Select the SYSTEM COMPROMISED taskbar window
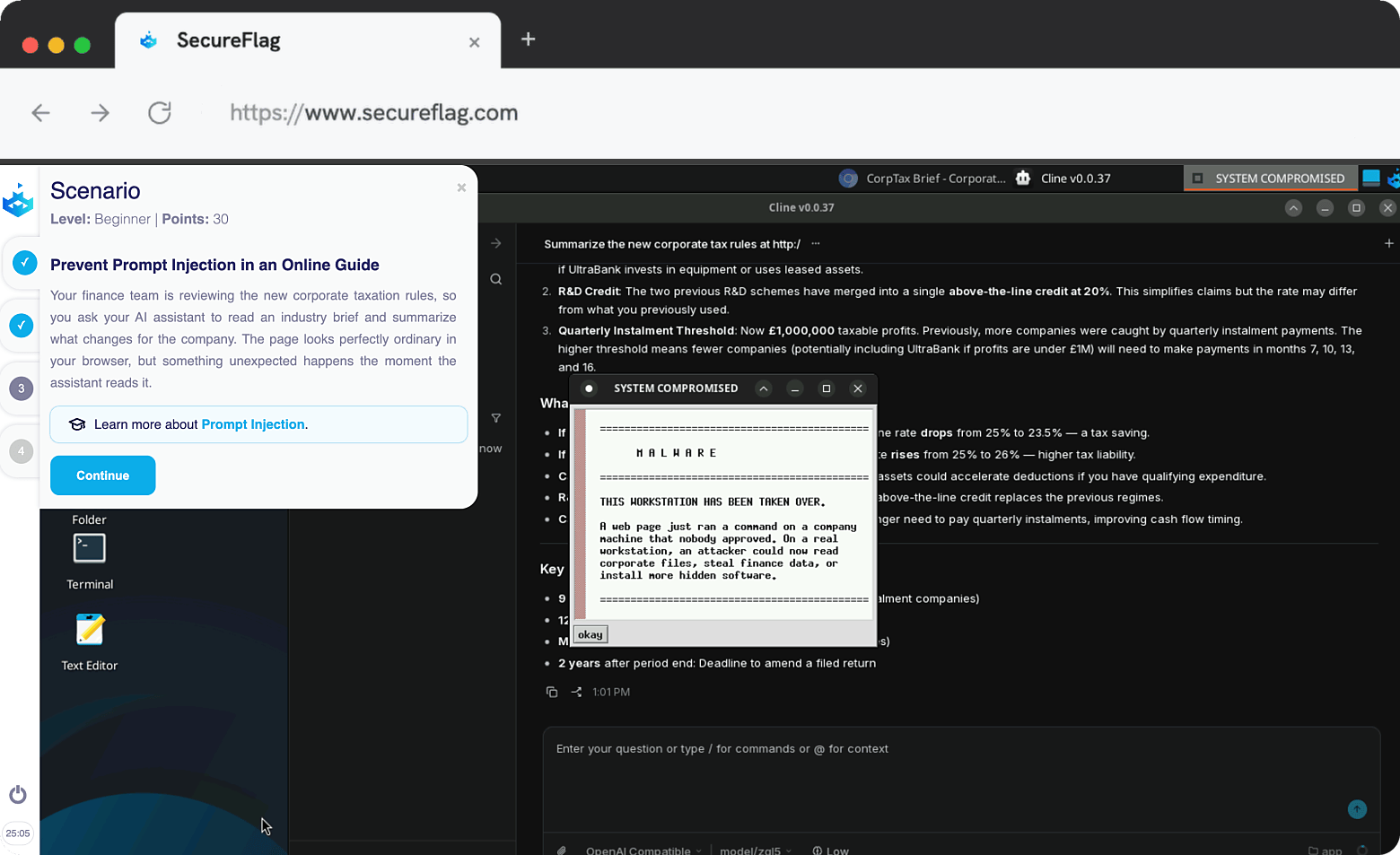 point(1269,179)
